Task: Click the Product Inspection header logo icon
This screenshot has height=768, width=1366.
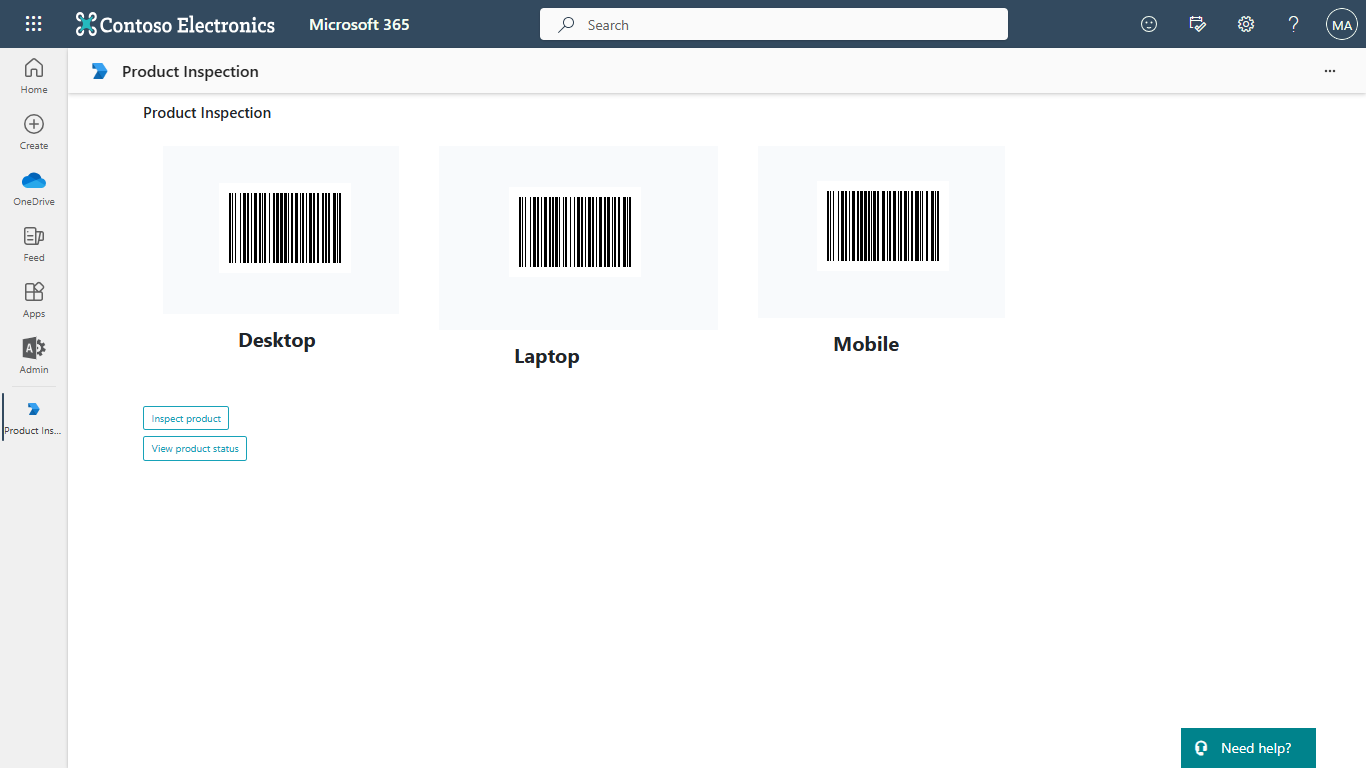Action: (x=99, y=71)
